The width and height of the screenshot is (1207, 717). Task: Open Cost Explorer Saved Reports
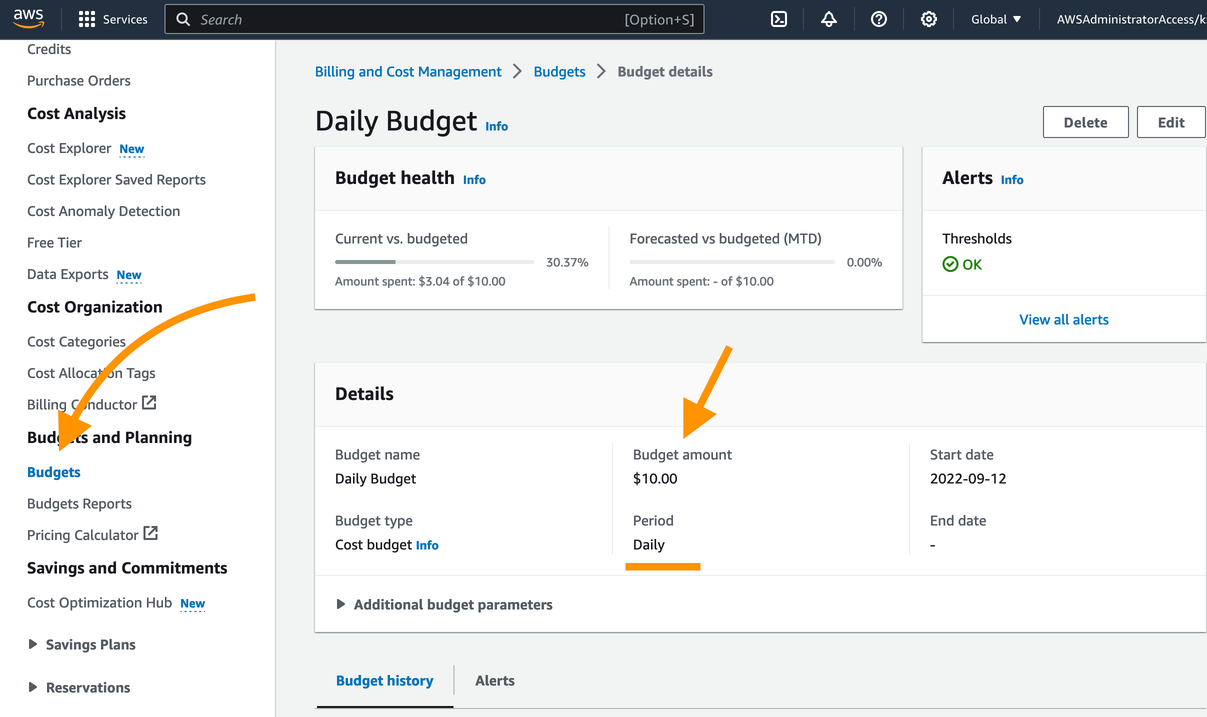pyautogui.click(x=116, y=180)
